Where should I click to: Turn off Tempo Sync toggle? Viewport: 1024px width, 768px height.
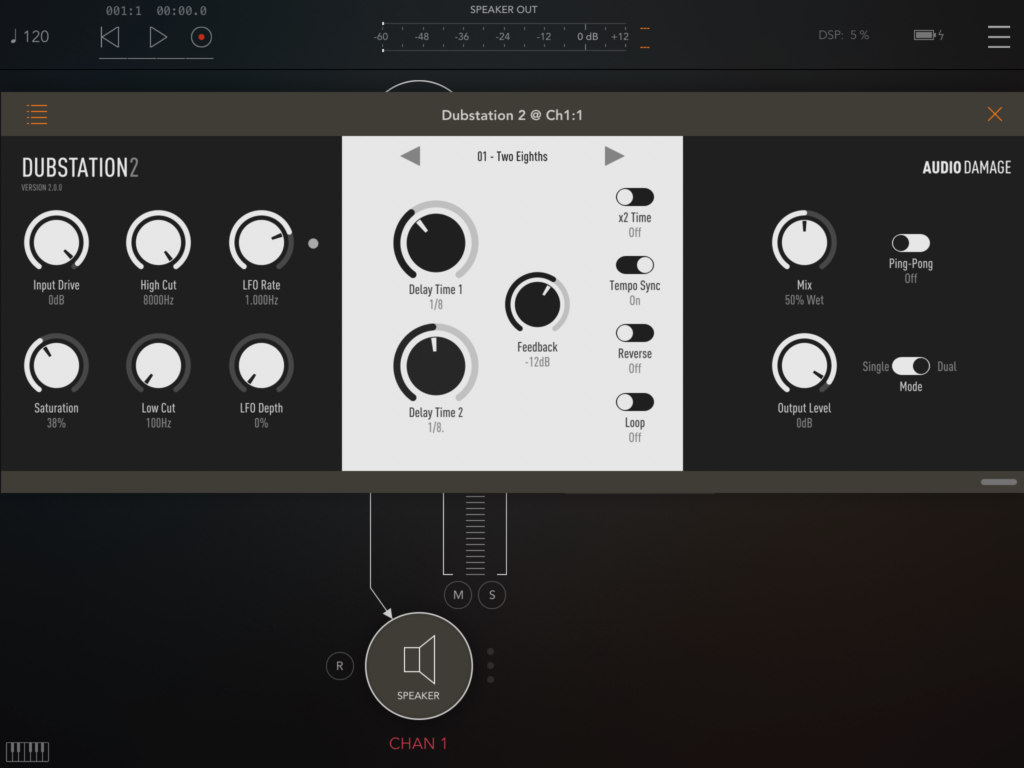click(634, 265)
